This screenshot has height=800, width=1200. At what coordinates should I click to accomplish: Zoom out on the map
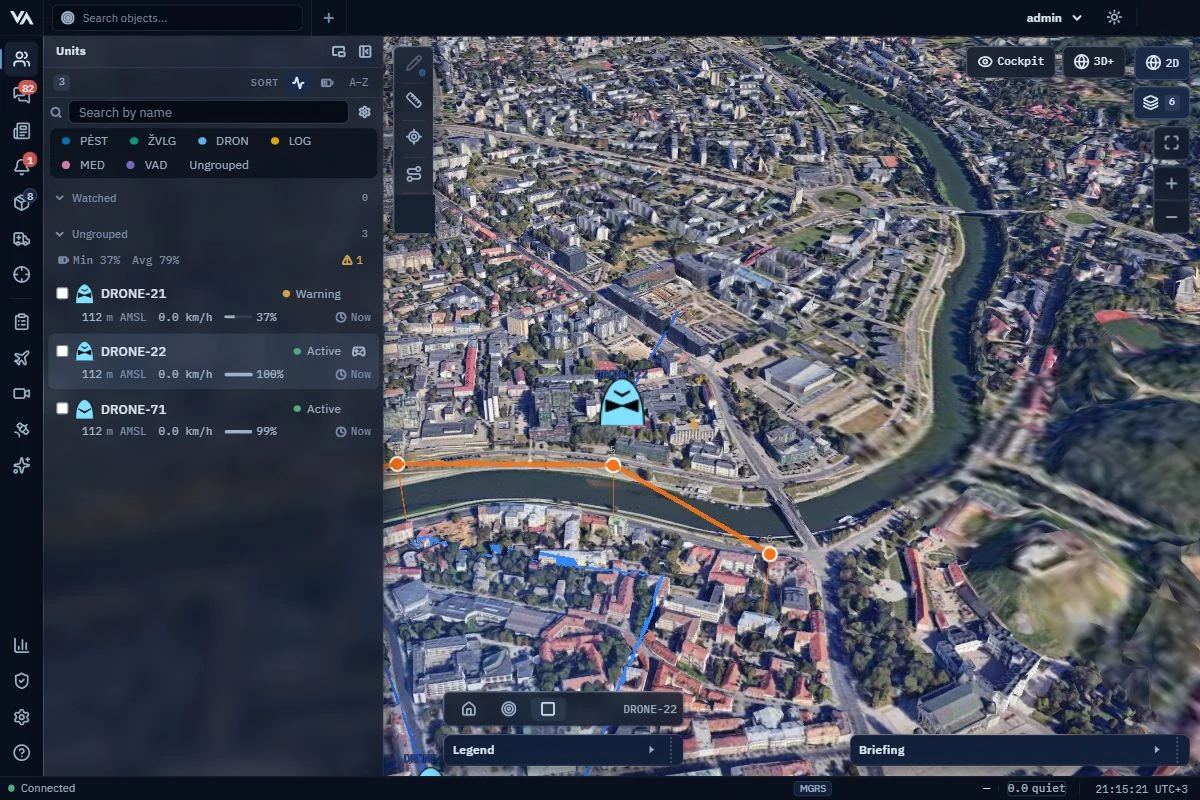(x=1171, y=217)
